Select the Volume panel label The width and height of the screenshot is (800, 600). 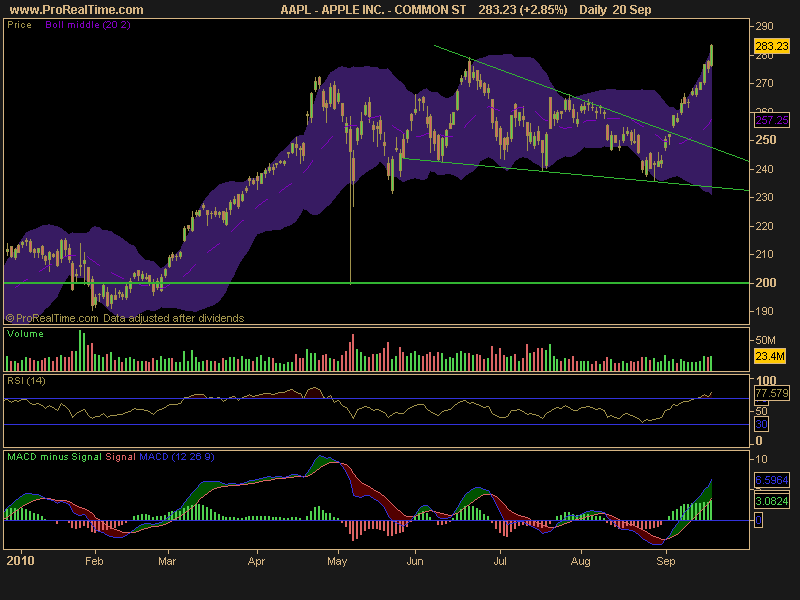[26, 334]
